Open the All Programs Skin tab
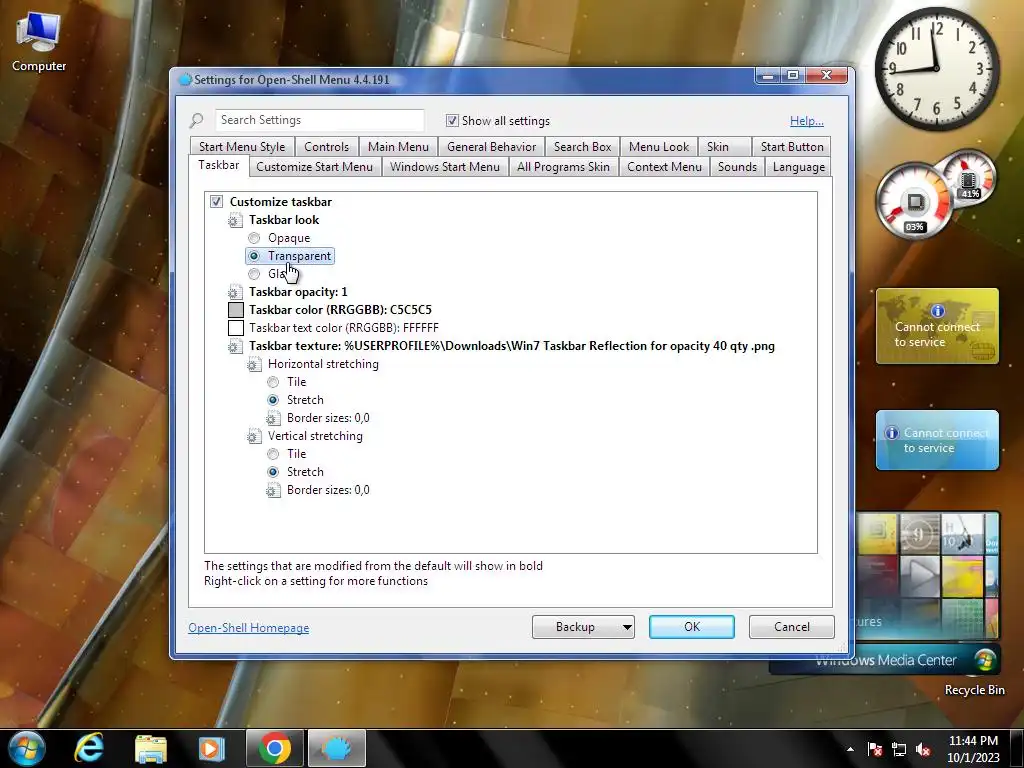Screen dimensions: 1024x768 coord(563,167)
